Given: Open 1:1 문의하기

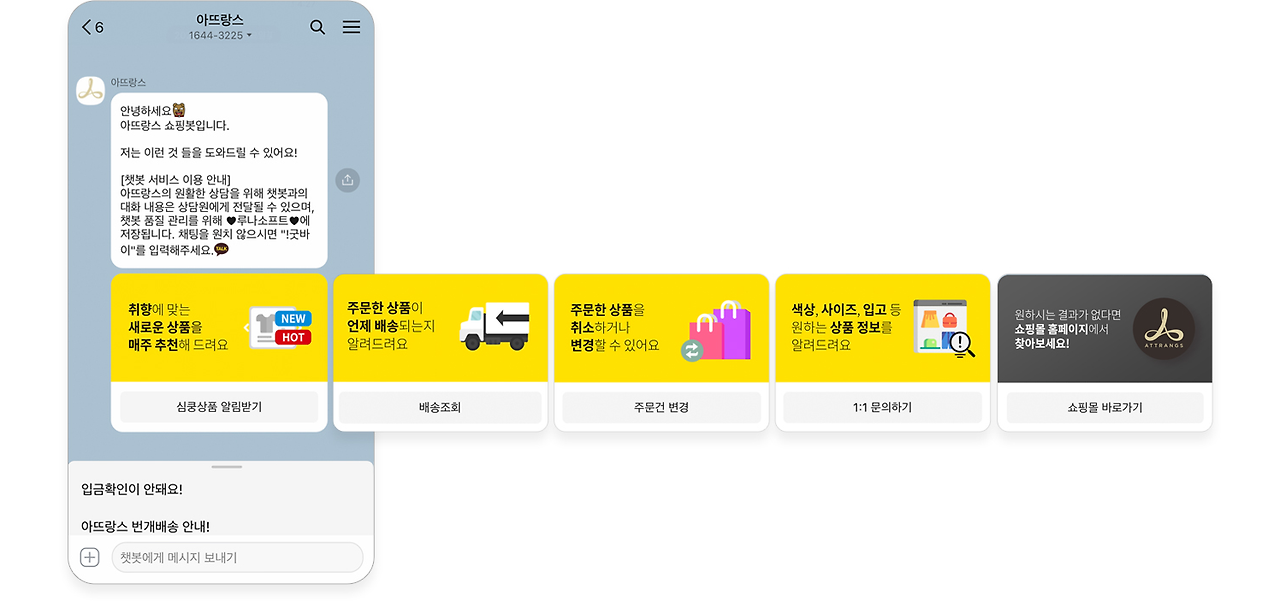Looking at the screenshot, I should tap(881, 407).
